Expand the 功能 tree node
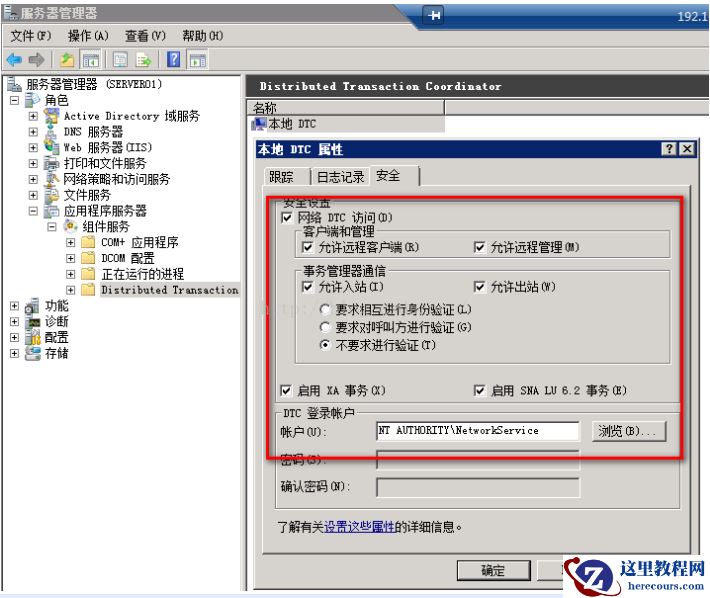Image resolution: width=710 pixels, height=598 pixels. (14, 306)
